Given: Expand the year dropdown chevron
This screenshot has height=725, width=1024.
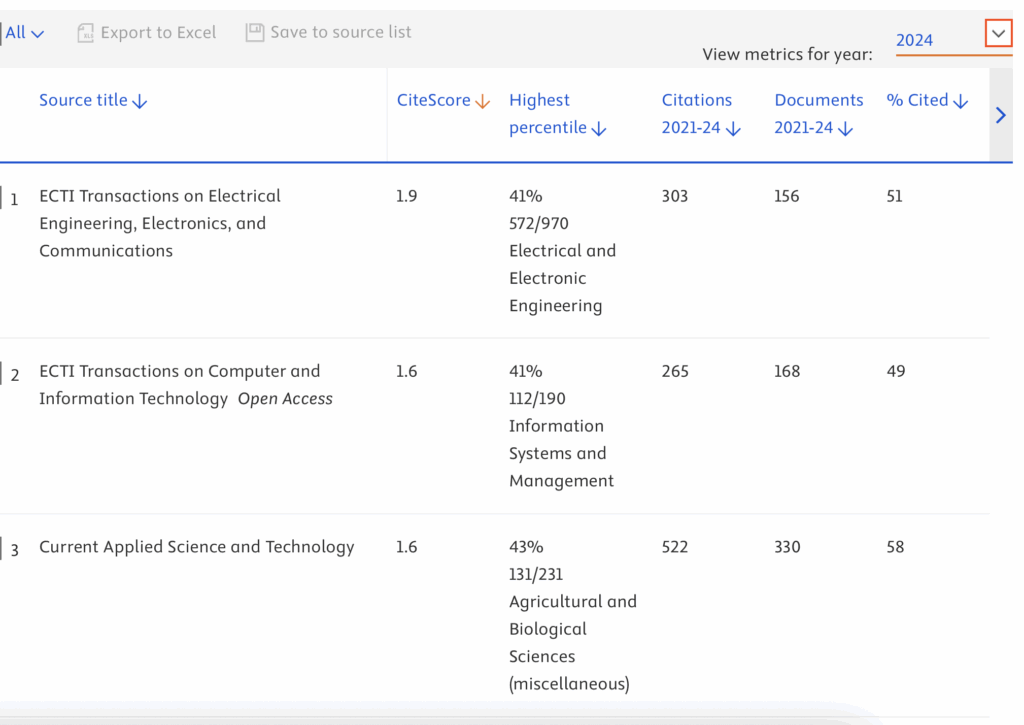Looking at the screenshot, I should click(x=998, y=33).
